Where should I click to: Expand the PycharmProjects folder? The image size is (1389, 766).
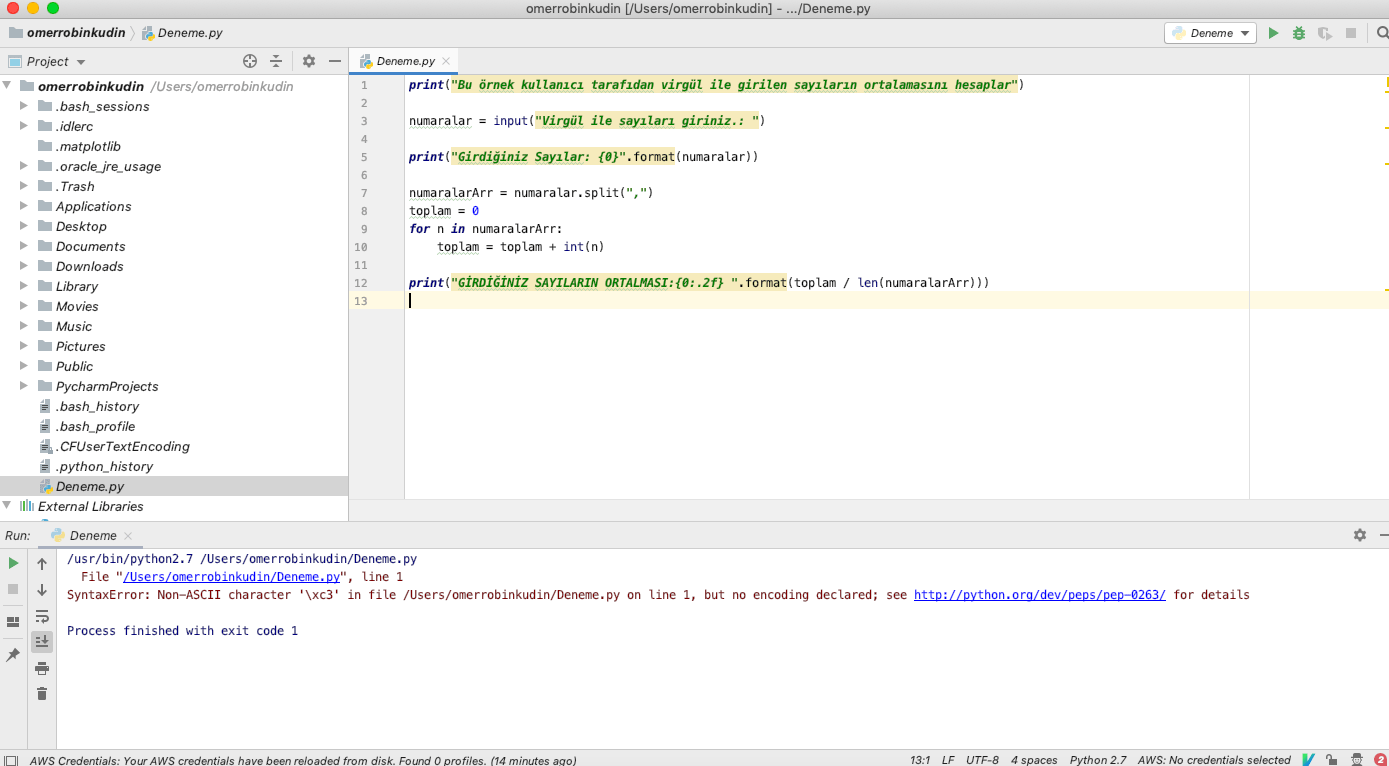click(x=24, y=386)
